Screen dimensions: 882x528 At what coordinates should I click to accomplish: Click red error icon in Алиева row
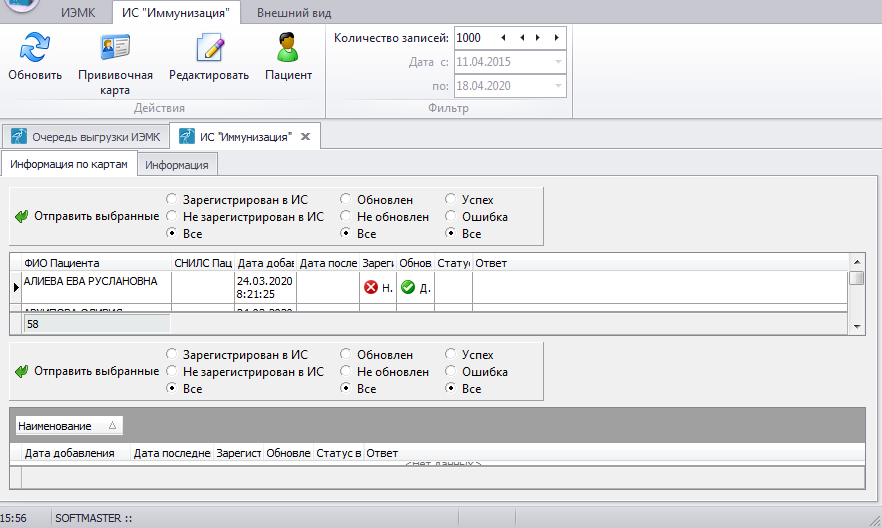[369, 288]
